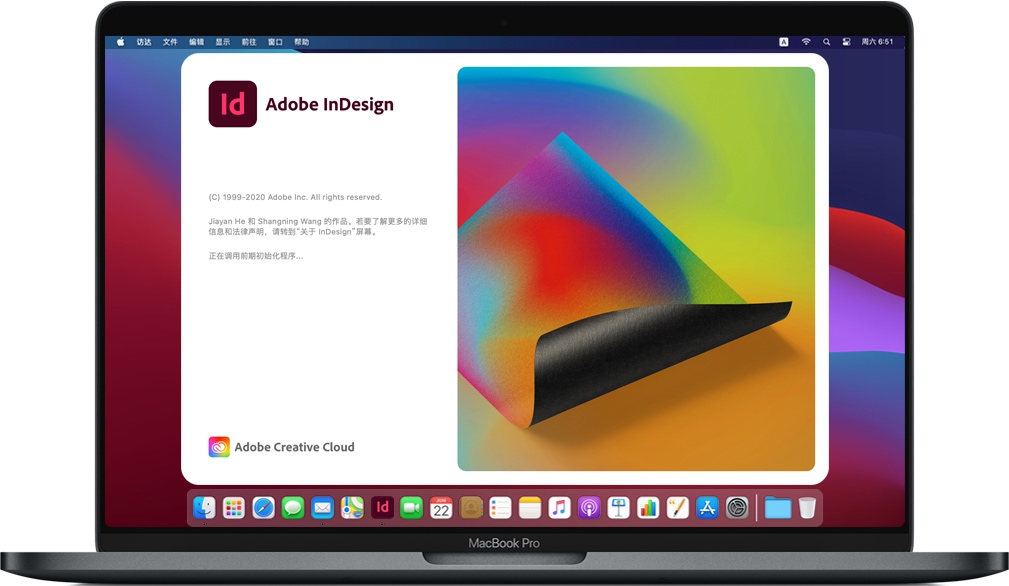Open Launchpad in the Dock

[234, 508]
